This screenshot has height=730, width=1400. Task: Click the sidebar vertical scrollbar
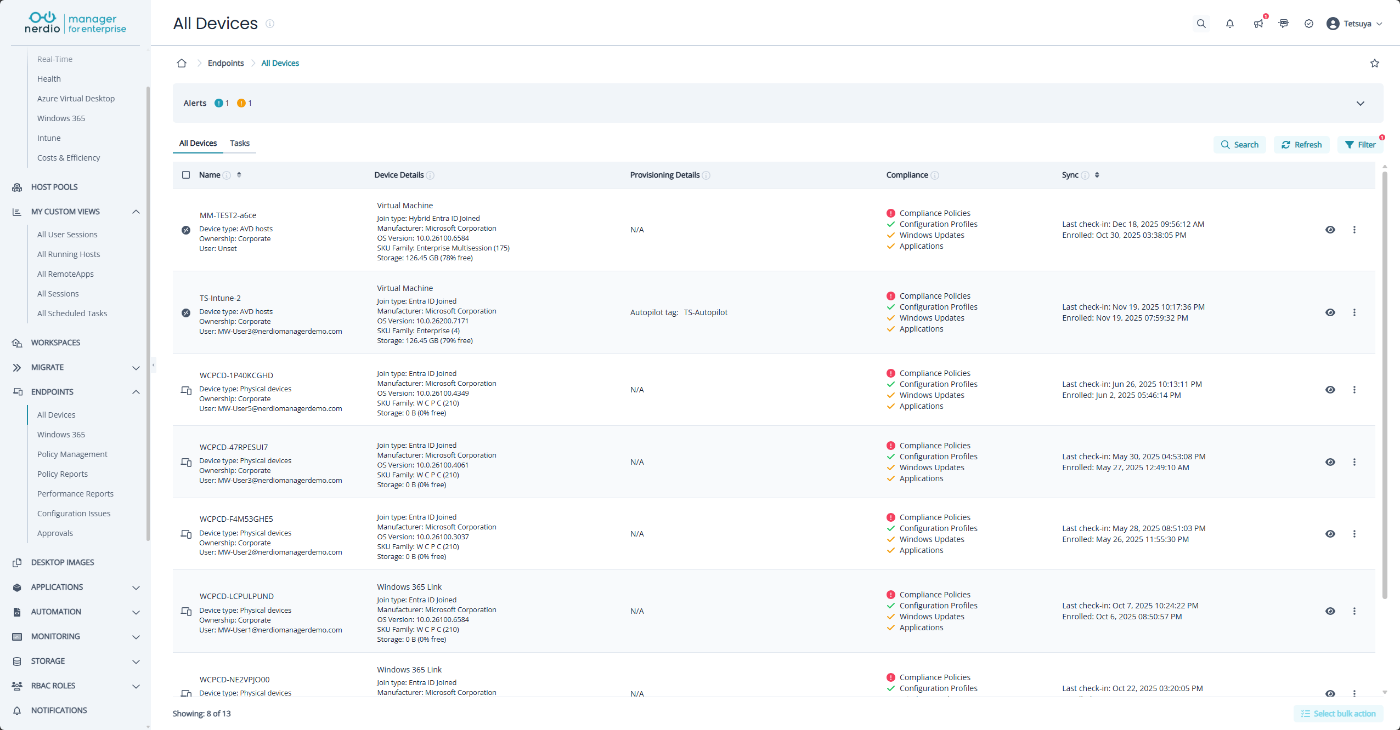pyautogui.click(x=148, y=312)
